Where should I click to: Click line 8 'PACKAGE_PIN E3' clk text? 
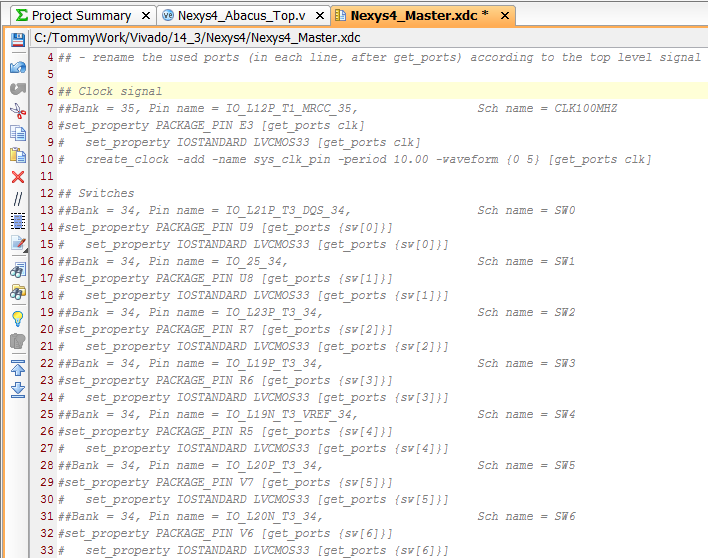click(x=211, y=125)
